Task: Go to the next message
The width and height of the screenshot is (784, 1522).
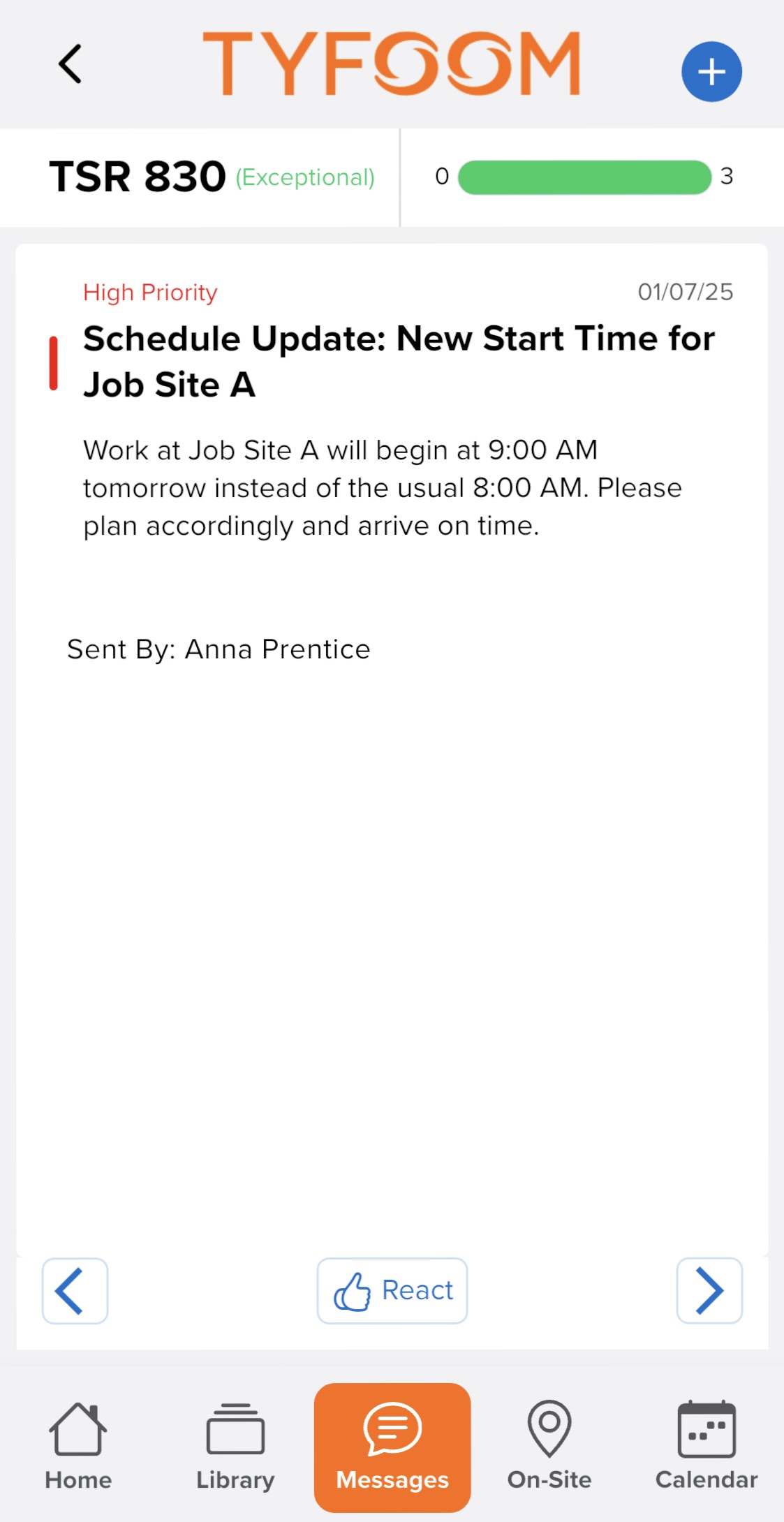Action: click(709, 1291)
